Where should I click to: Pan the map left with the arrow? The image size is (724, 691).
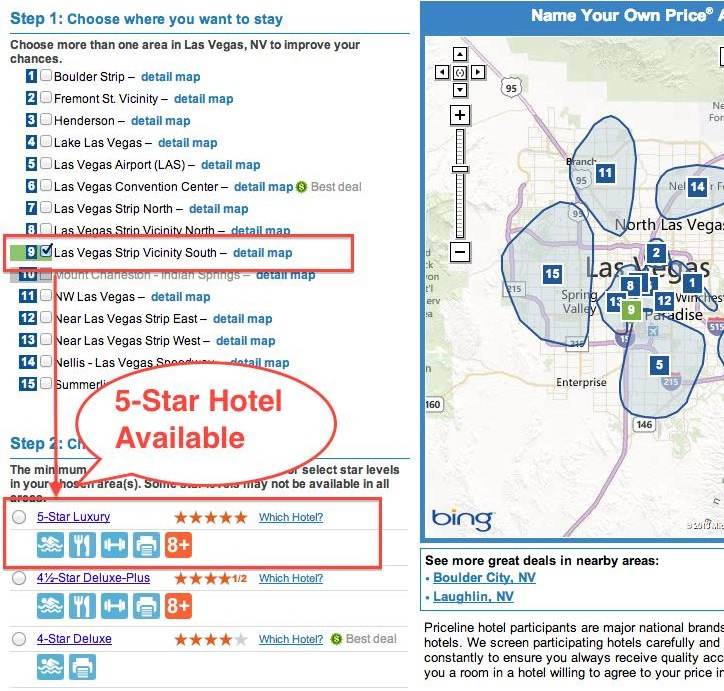point(442,72)
